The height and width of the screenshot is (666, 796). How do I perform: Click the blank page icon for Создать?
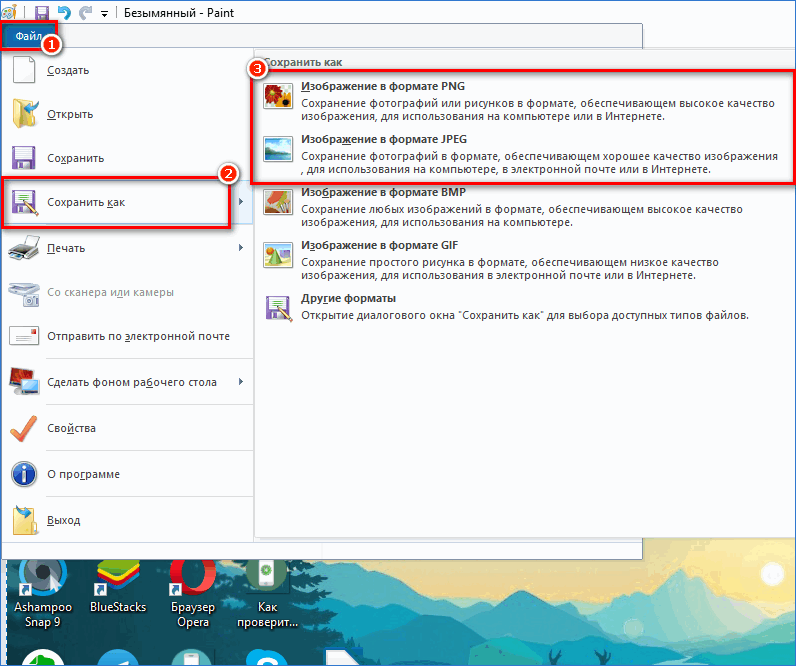24,70
